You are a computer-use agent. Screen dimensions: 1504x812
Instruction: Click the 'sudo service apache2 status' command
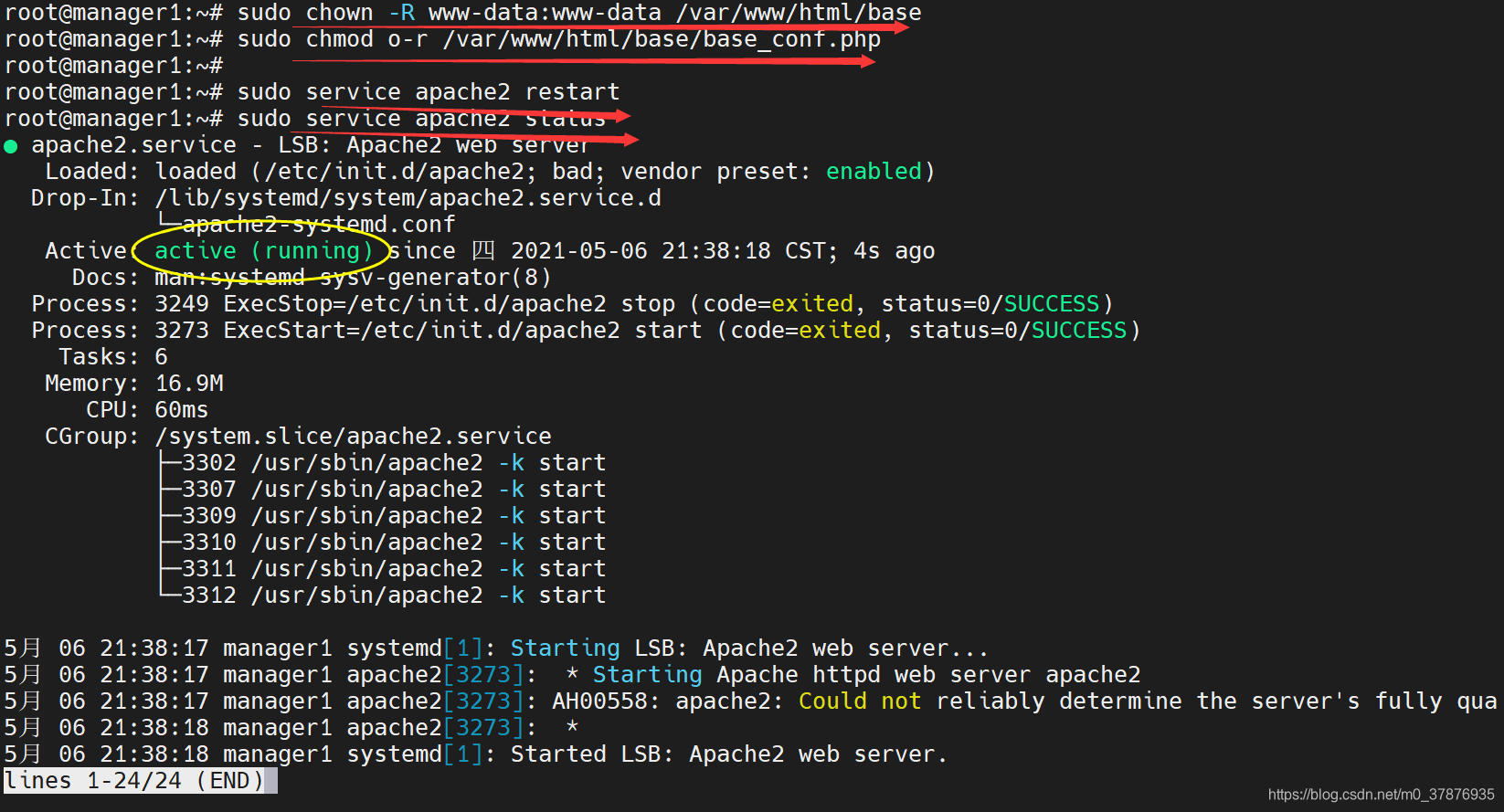pyautogui.click(x=422, y=119)
